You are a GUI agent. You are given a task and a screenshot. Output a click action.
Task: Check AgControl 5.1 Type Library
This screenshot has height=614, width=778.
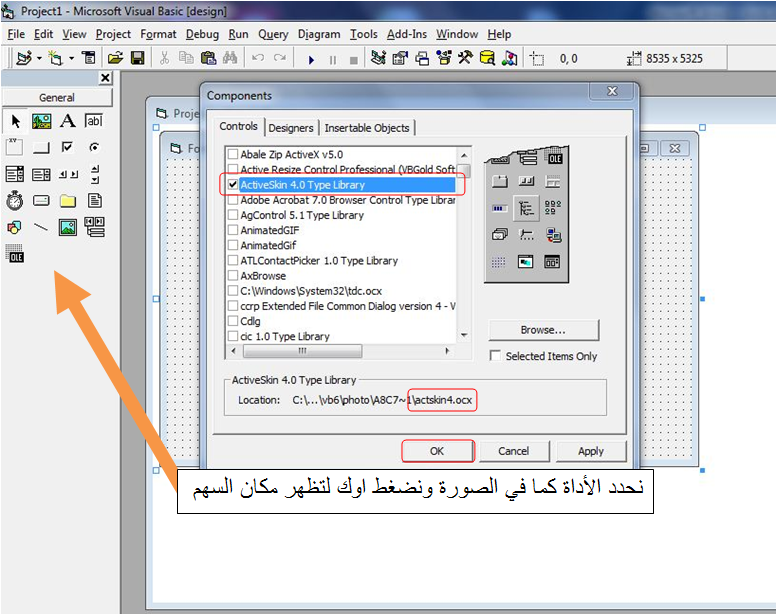pyautogui.click(x=233, y=215)
